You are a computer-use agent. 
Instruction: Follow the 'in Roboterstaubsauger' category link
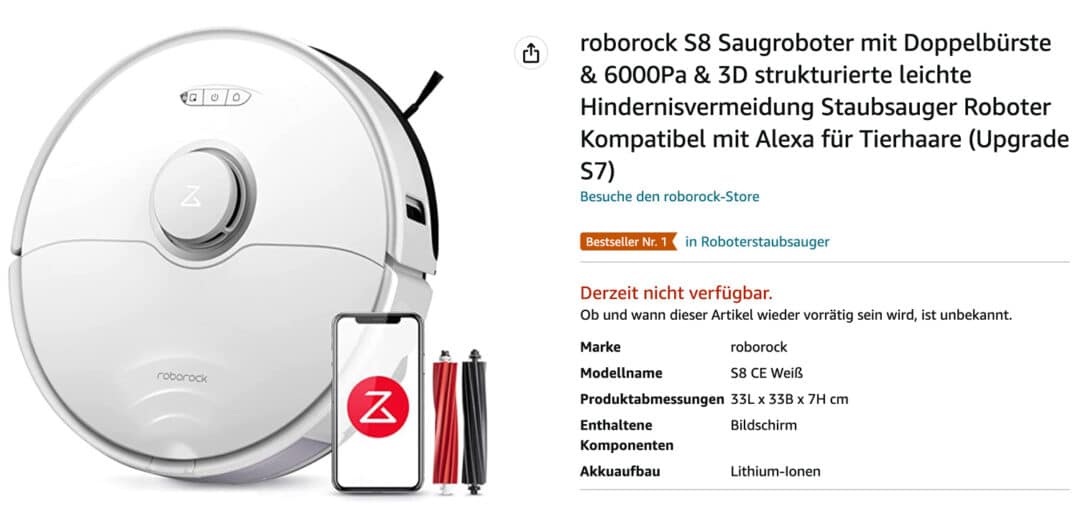757,242
